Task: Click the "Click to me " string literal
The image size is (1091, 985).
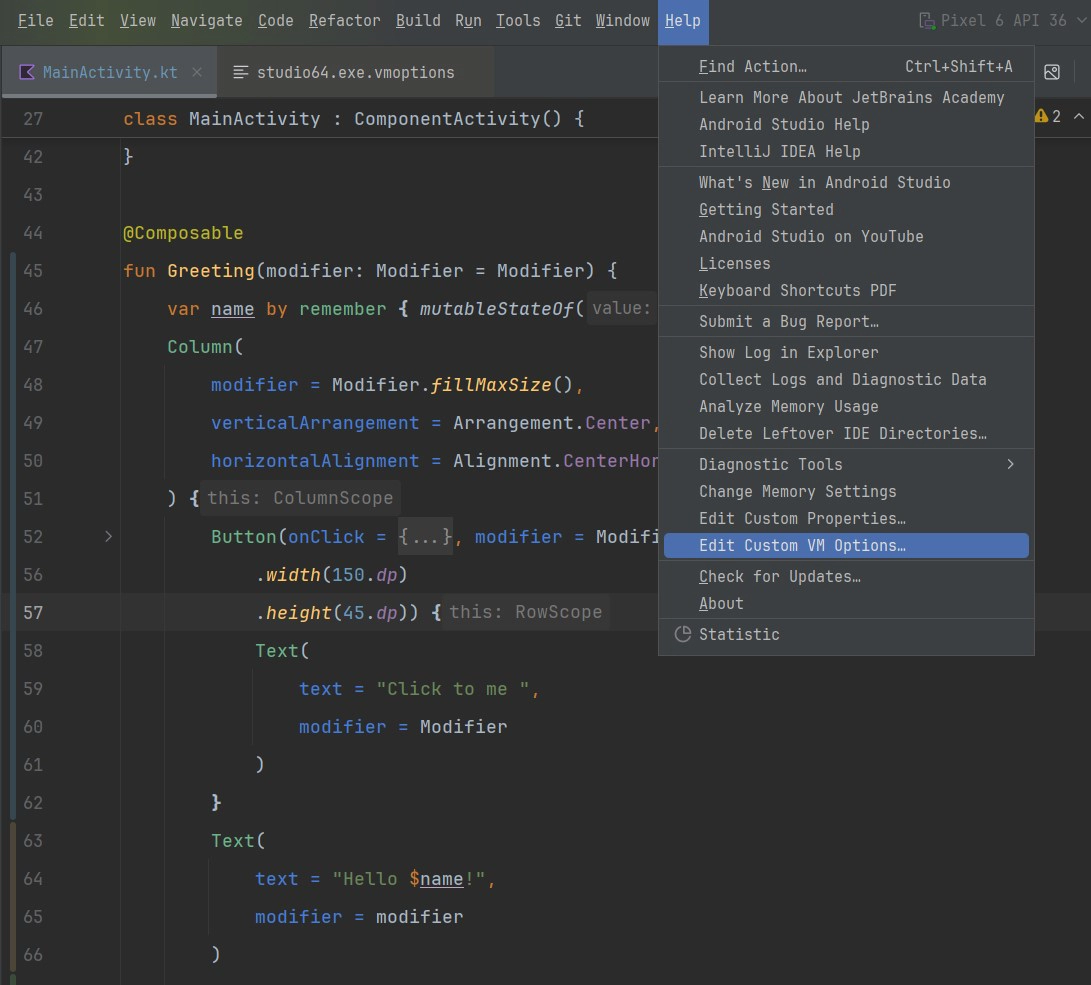Action: click(x=453, y=689)
